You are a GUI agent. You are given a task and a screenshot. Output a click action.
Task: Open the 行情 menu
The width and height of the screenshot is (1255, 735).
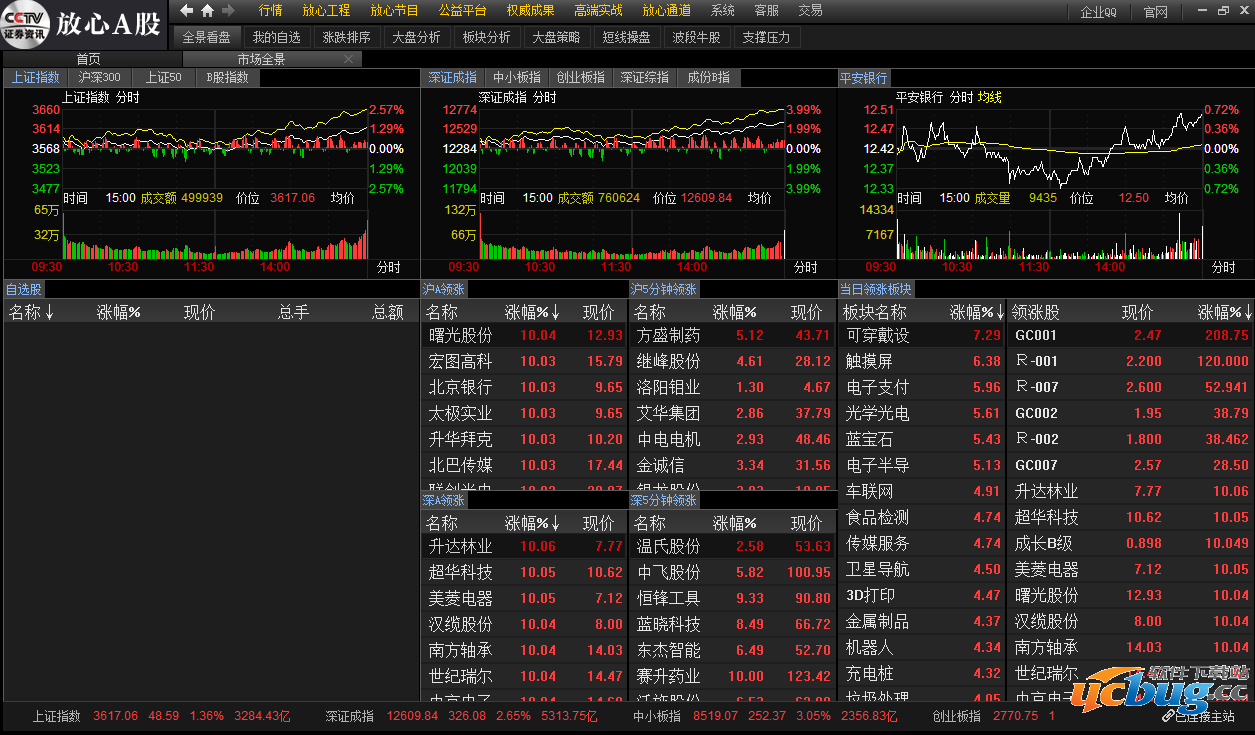[270, 11]
